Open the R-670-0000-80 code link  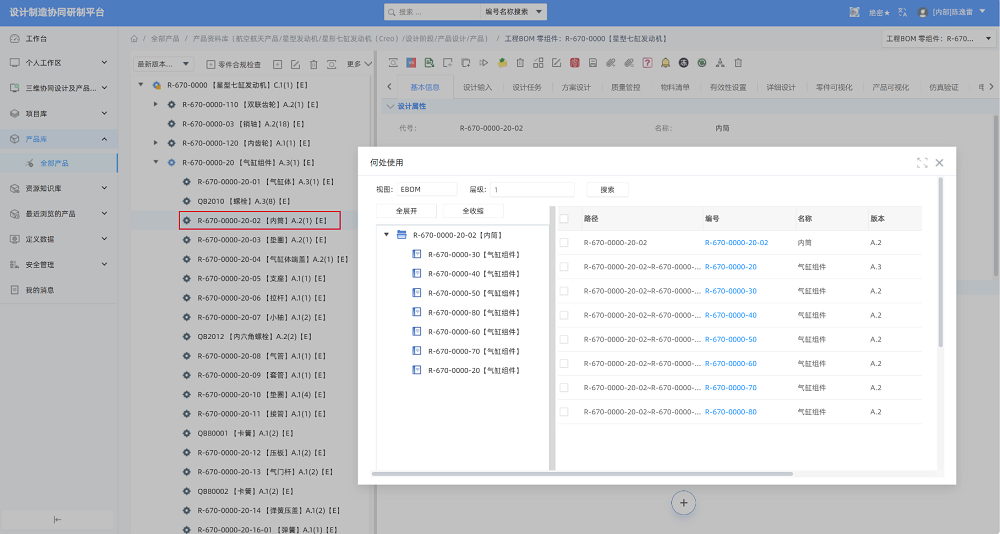point(731,412)
